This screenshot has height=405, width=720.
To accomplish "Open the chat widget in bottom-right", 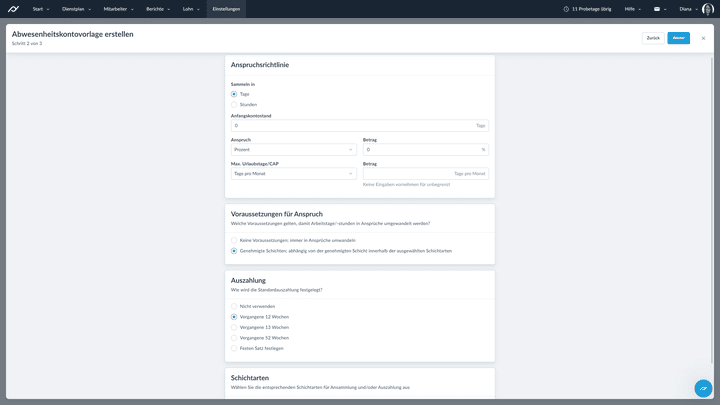I will [x=703, y=388].
